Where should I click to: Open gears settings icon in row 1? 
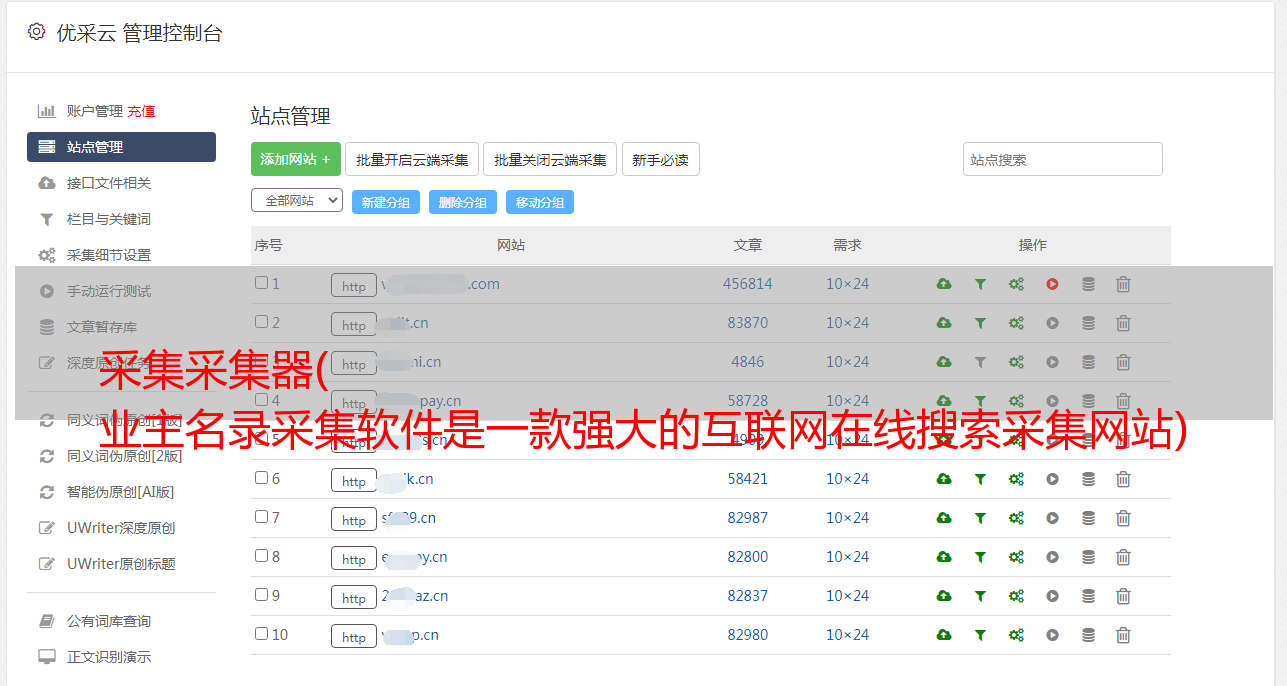1016,284
